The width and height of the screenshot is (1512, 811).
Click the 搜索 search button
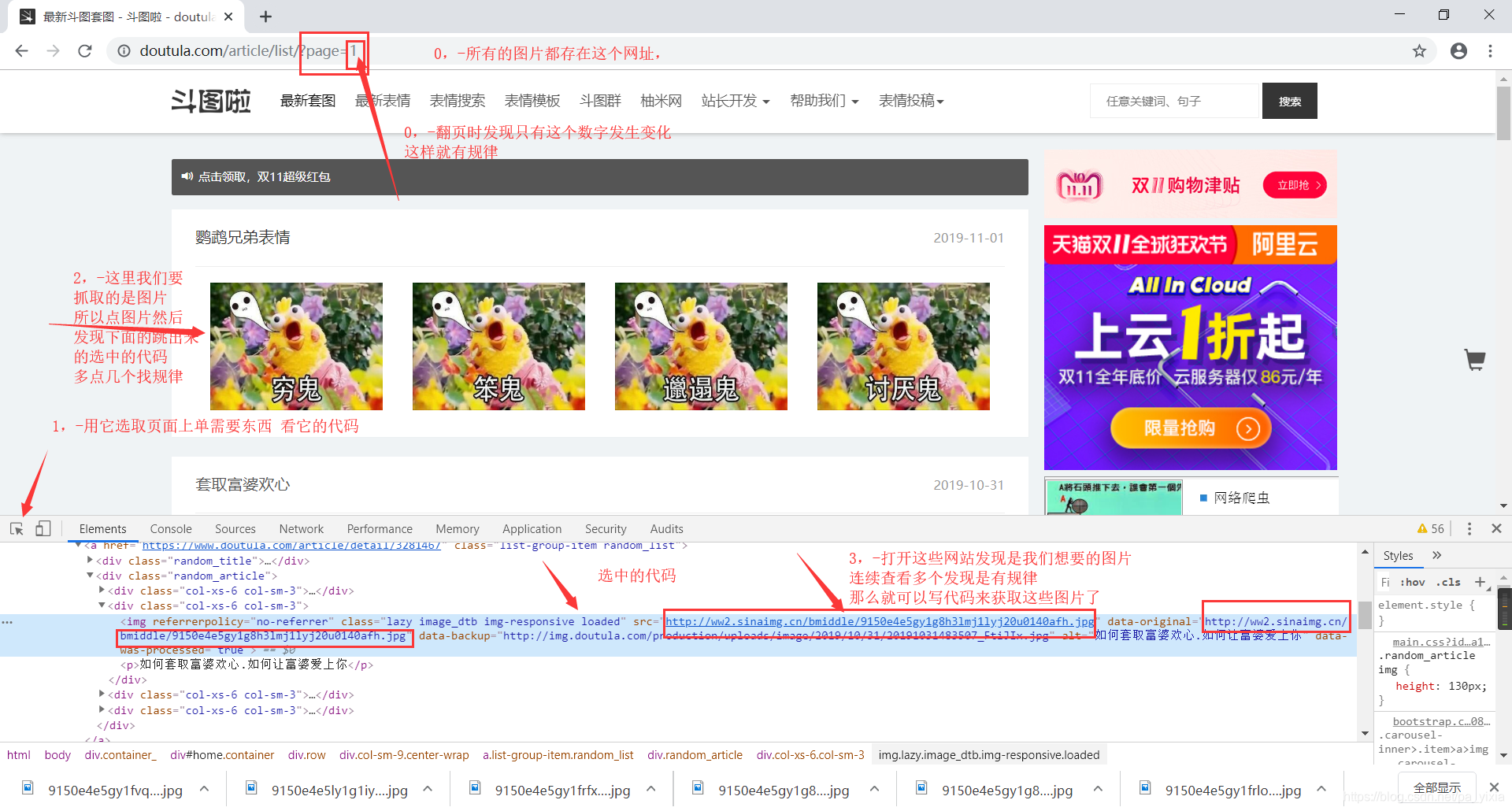tap(1289, 101)
